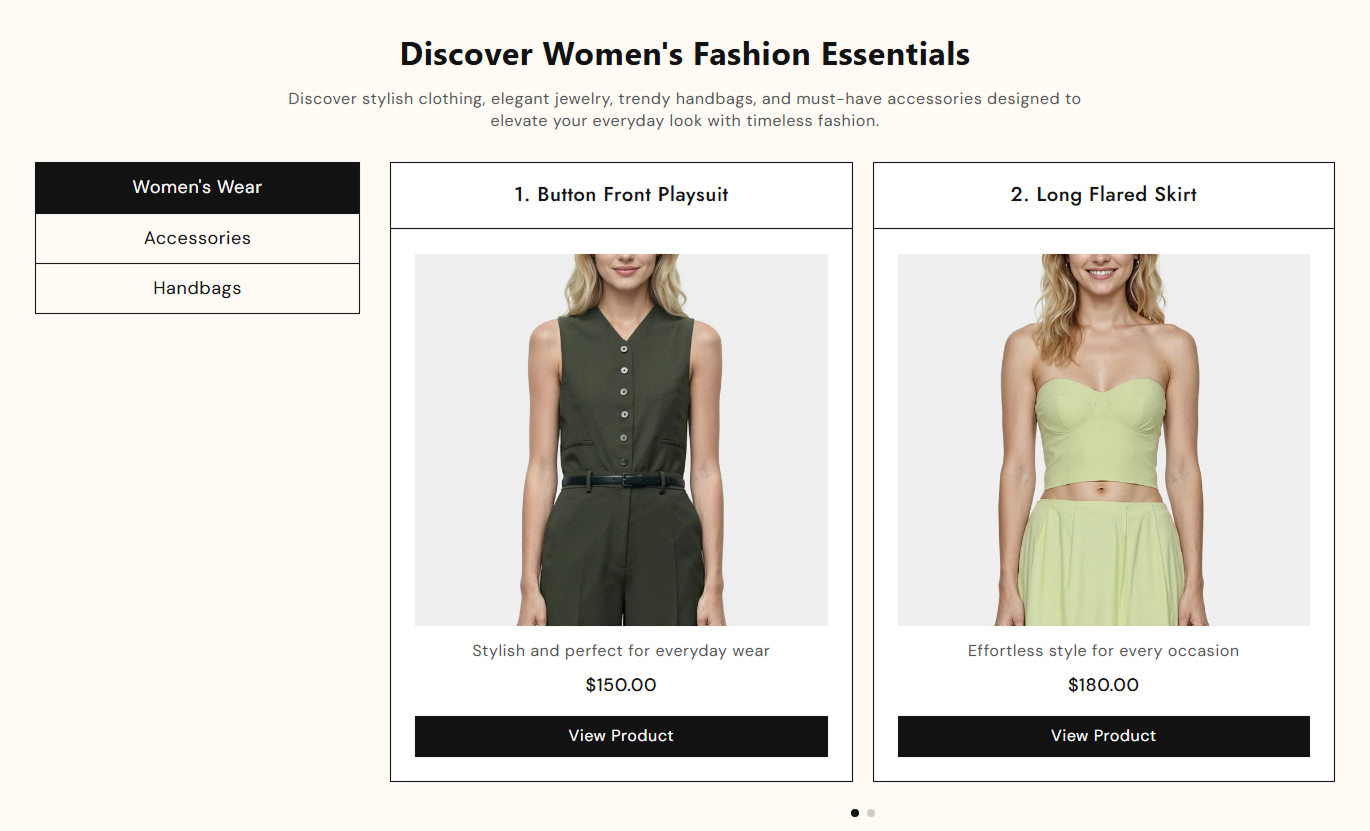
Task: Click the 'Discover Women's Fashion Essentials' heading
Action: coord(685,53)
